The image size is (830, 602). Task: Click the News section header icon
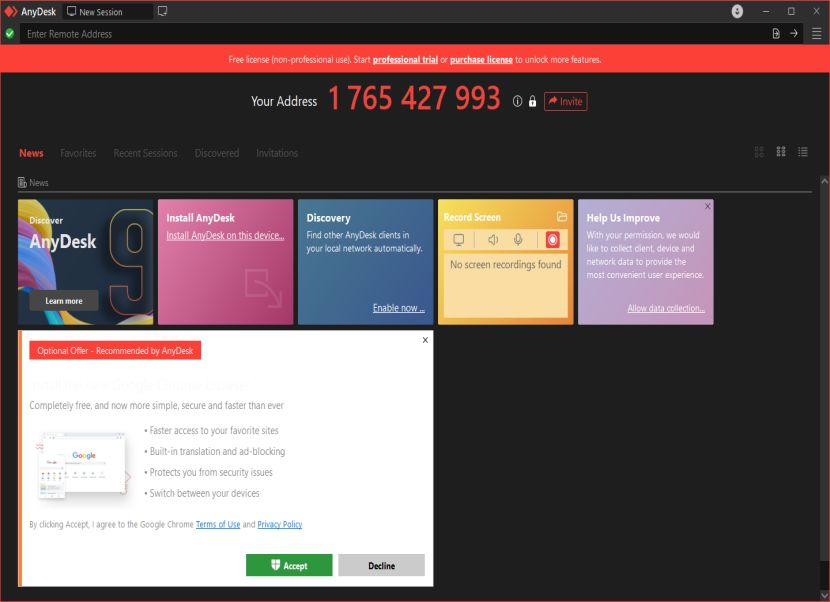click(x=22, y=183)
